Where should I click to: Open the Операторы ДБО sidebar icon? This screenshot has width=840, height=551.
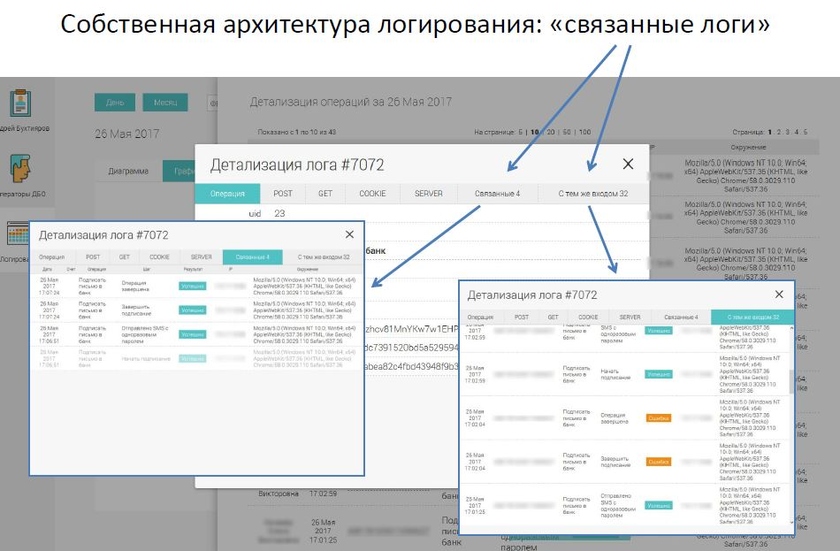click(19, 168)
